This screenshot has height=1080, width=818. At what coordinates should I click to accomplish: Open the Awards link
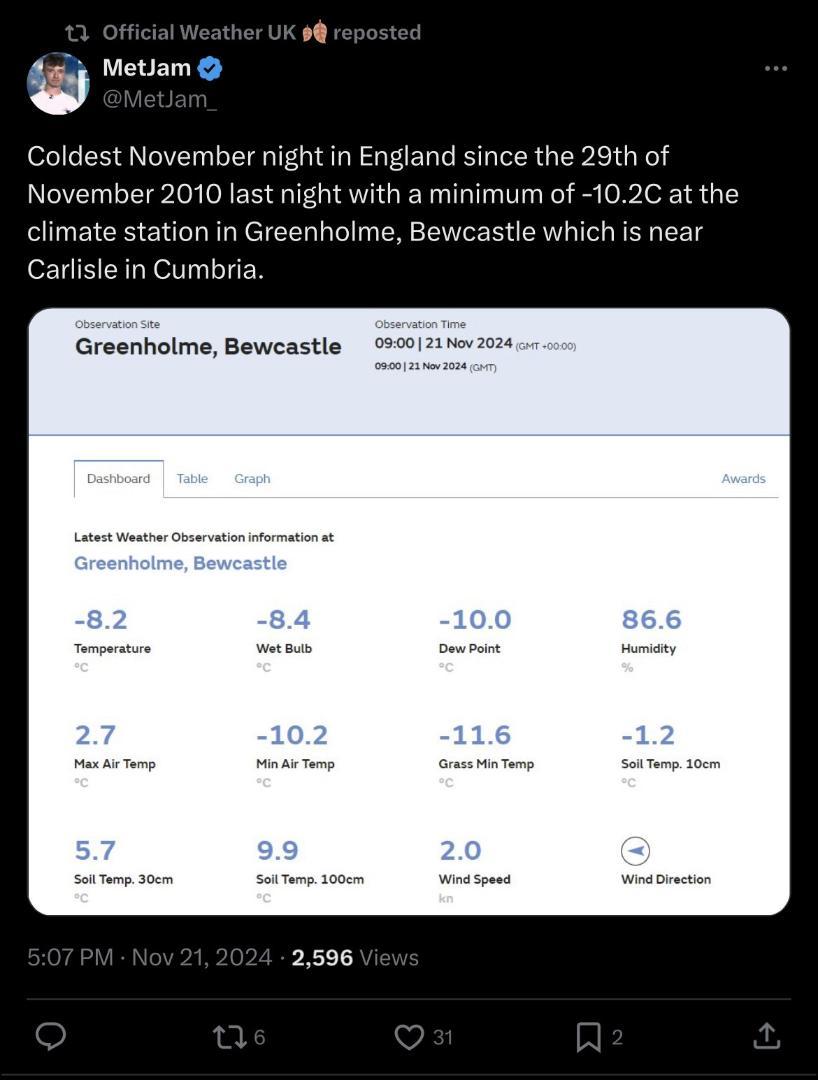pos(743,479)
